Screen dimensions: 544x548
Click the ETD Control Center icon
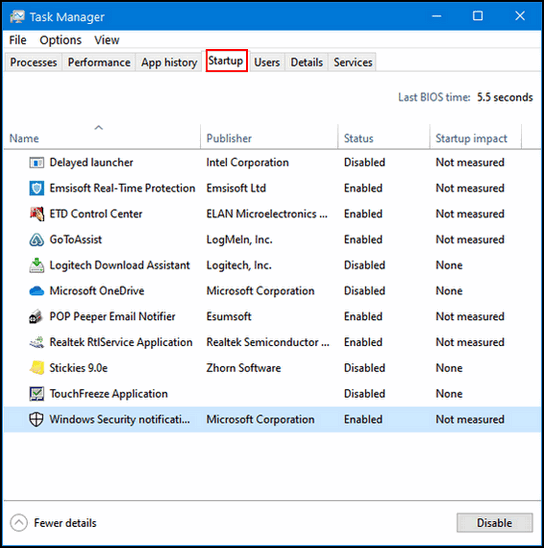point(36,214)
